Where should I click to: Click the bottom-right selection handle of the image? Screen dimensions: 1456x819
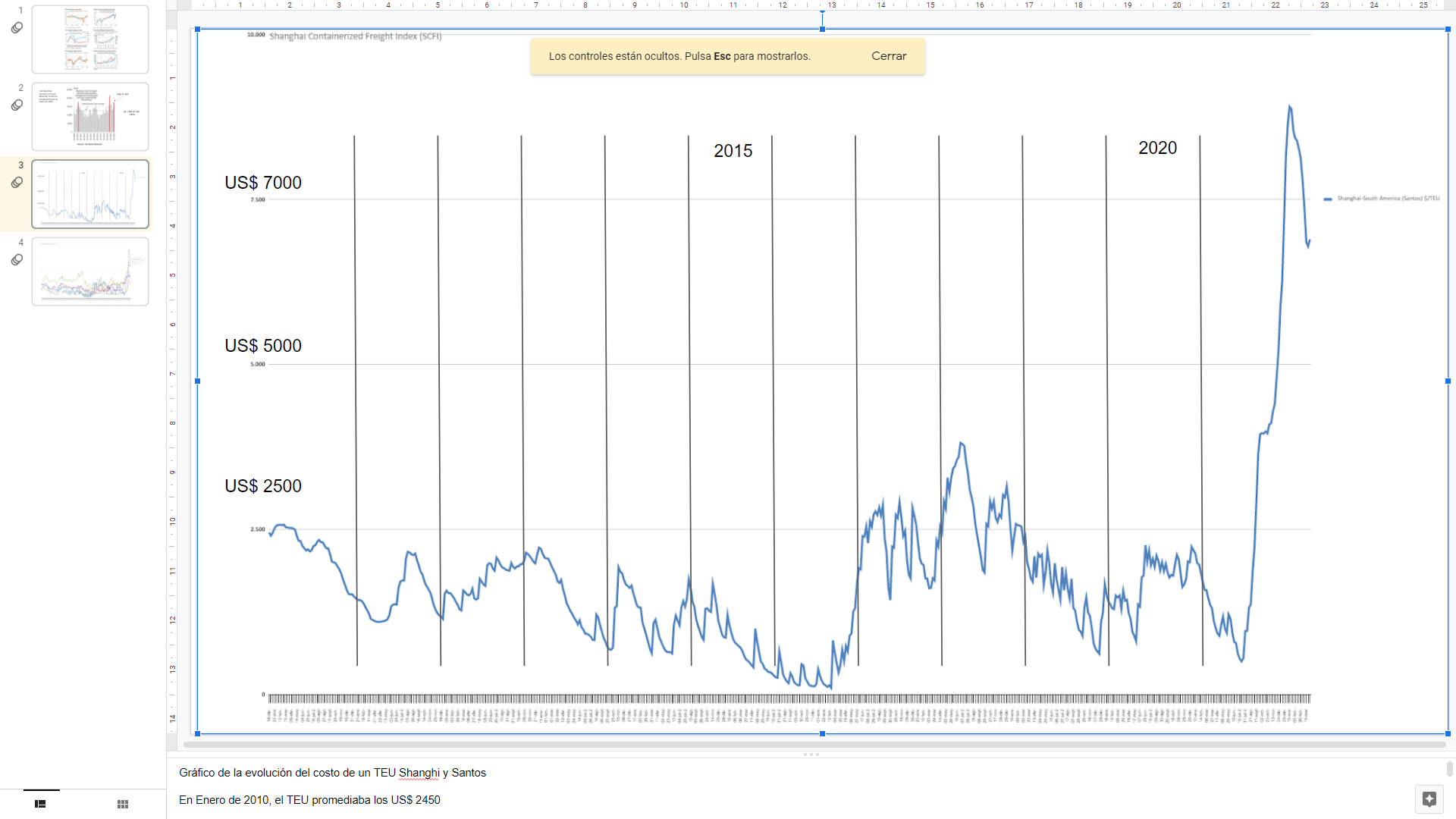(1448, 734)
